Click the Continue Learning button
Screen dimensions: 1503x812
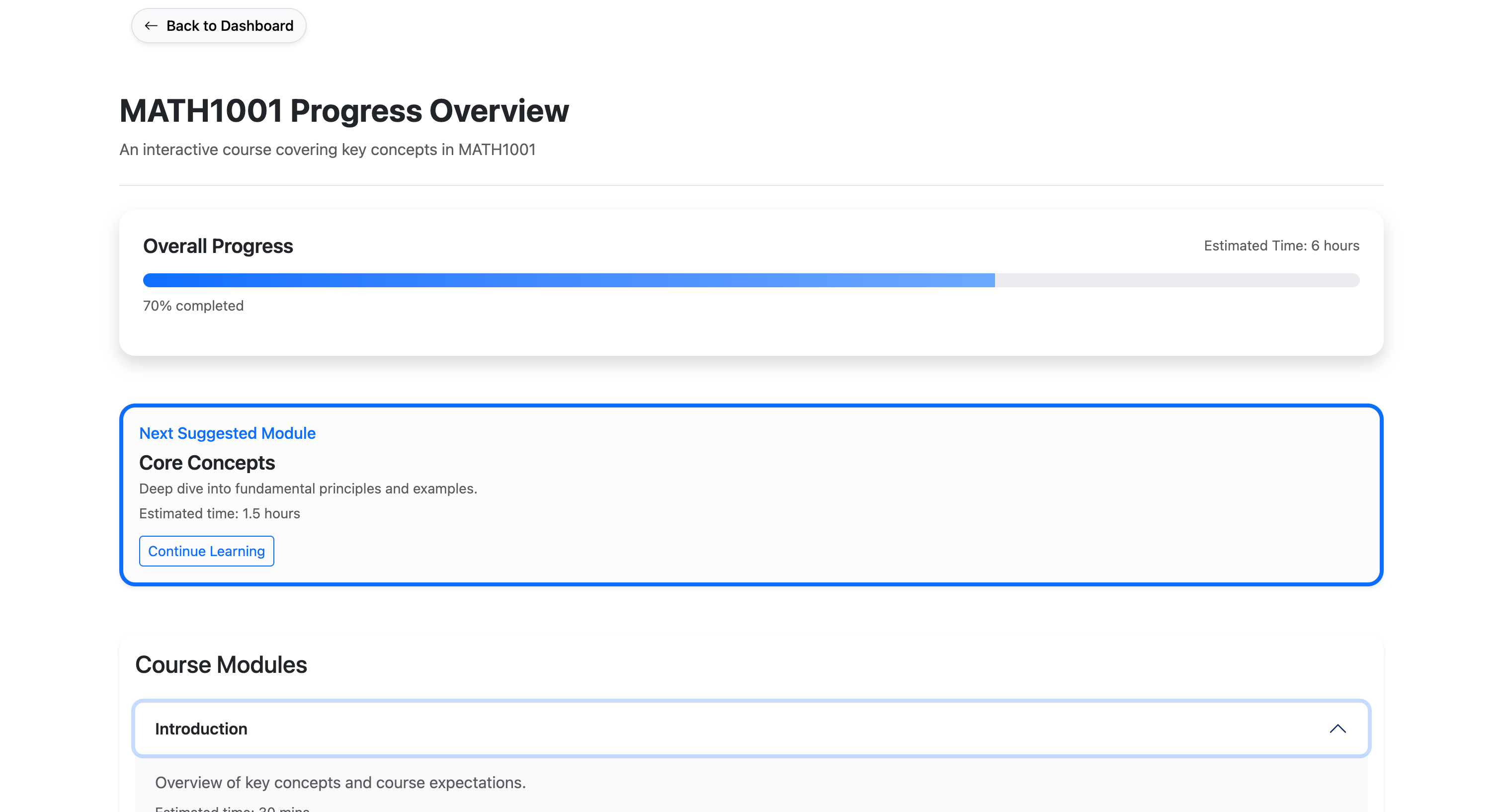click(x=207, y=551)
